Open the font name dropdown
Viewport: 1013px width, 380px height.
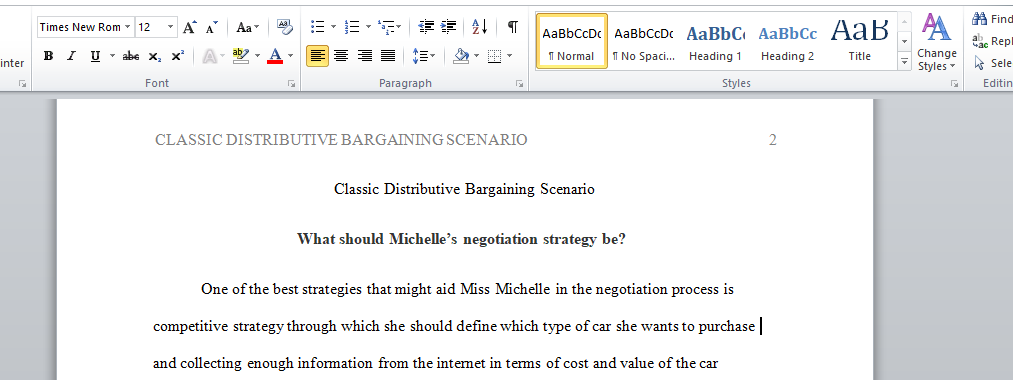[x=127, y=27]
